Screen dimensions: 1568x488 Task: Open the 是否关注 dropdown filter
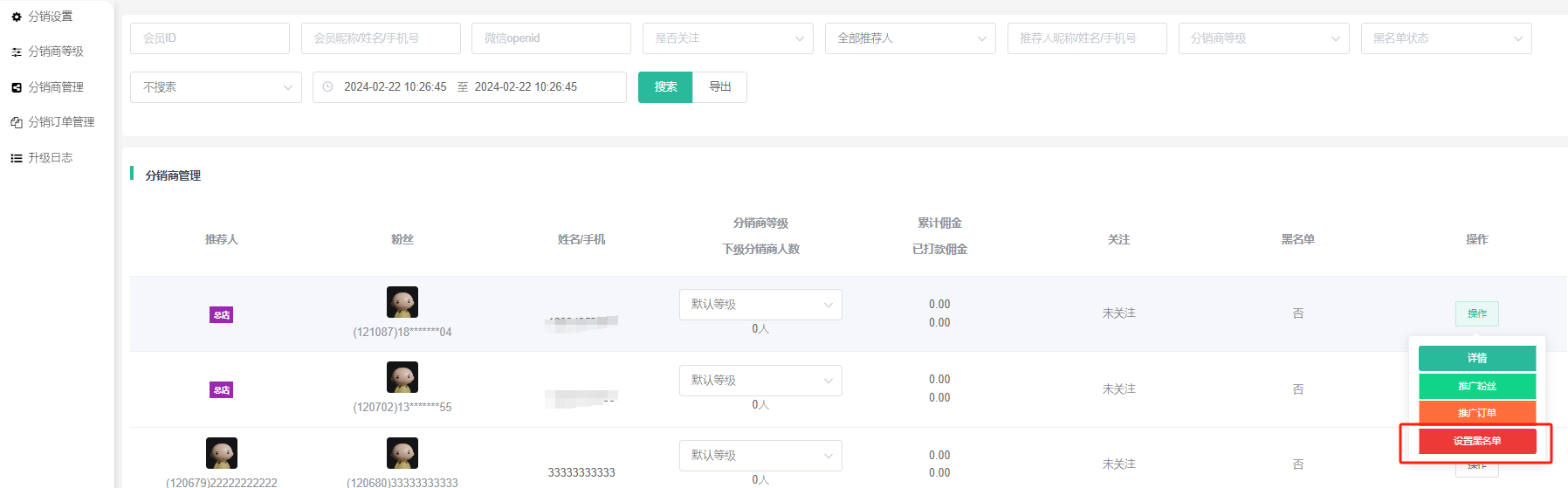(x=727, y=38)
